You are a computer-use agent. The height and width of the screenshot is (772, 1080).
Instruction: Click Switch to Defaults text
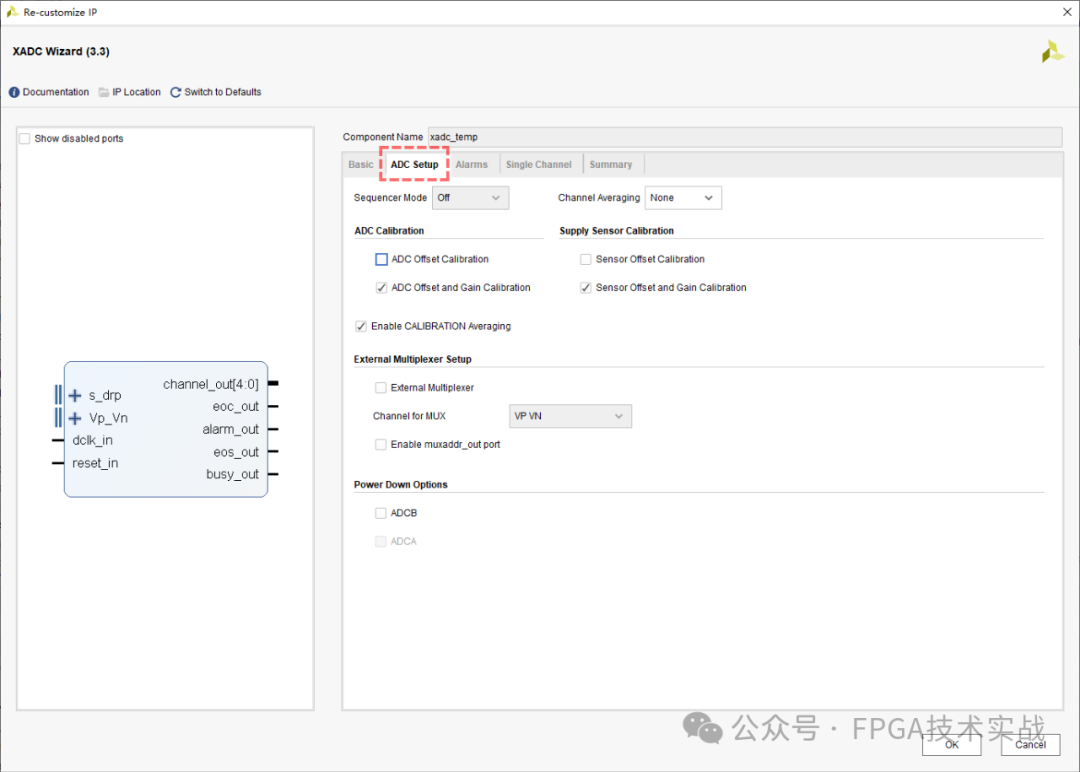tap(222, 92)
